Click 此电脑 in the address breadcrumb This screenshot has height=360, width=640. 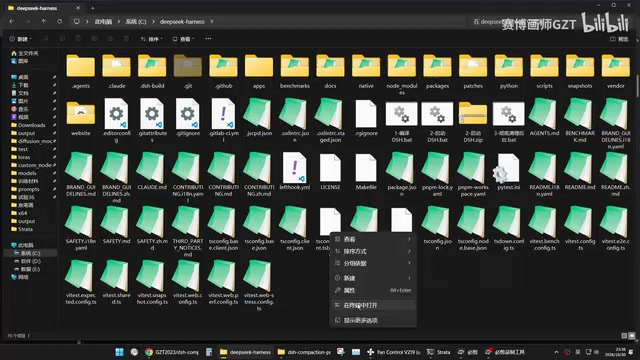(x=103, y=22)
